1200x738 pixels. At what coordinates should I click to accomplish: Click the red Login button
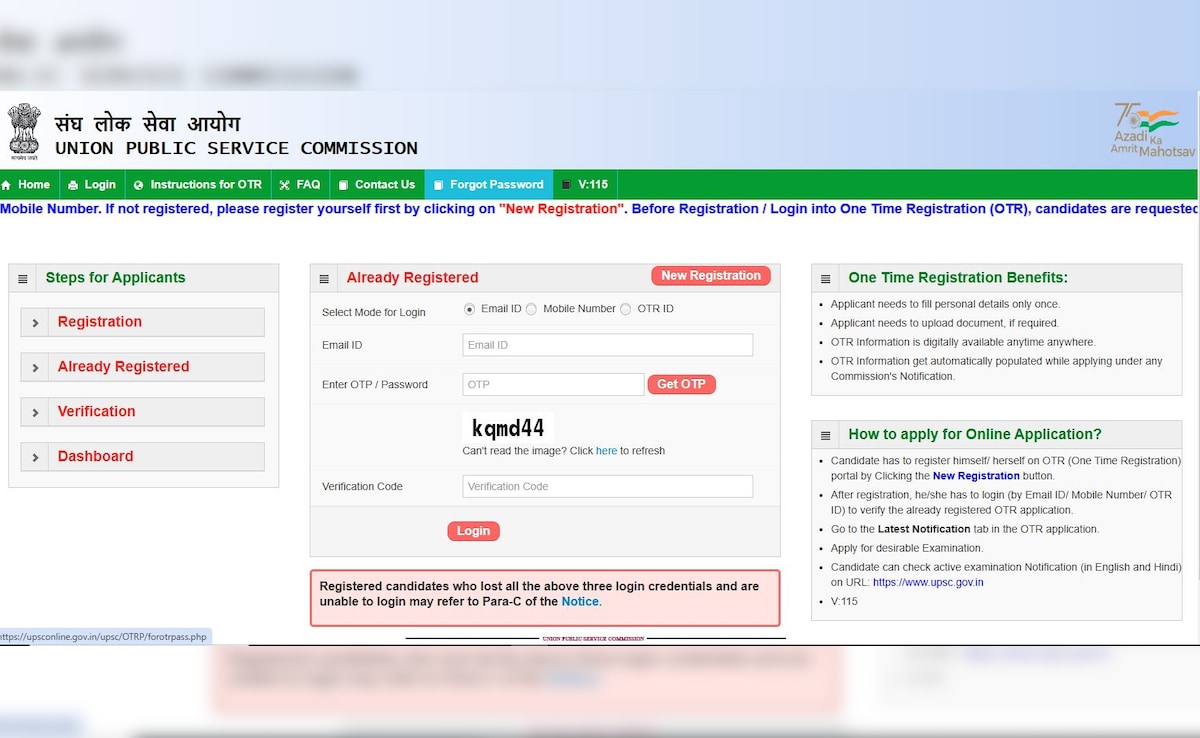click(x=473, y=531)
